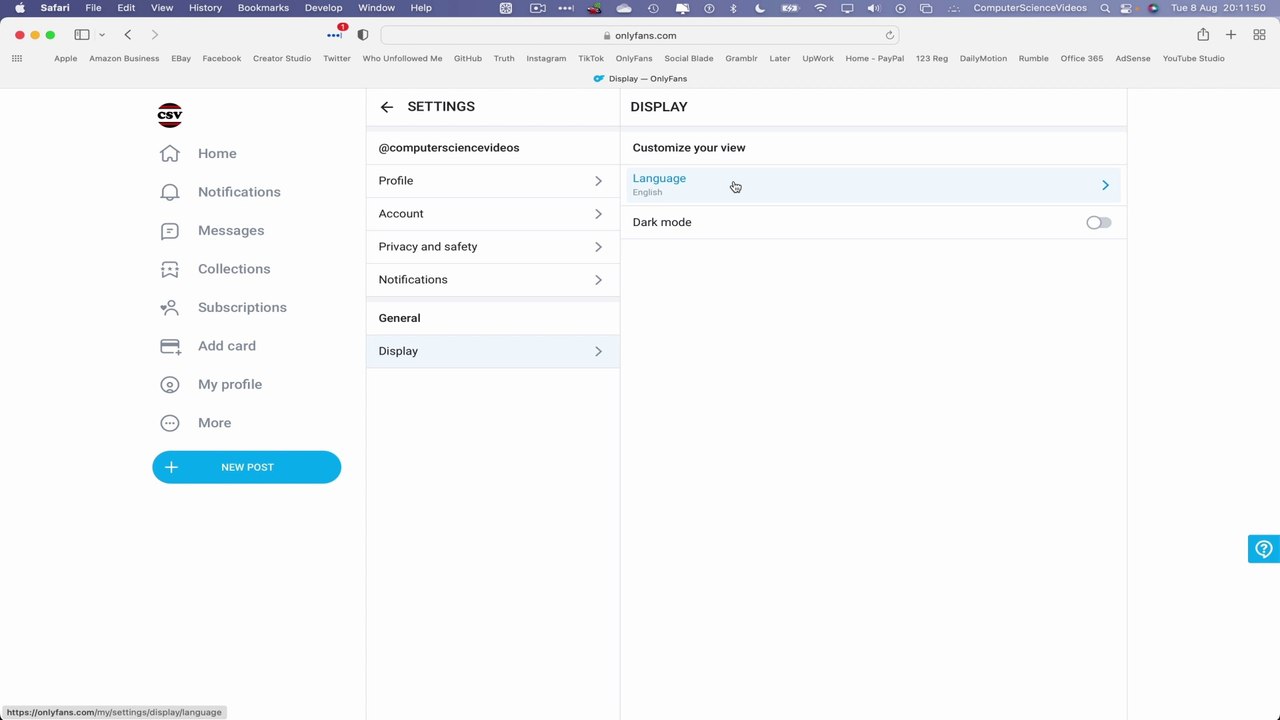Open the File menu

click(x=93, y=8)
